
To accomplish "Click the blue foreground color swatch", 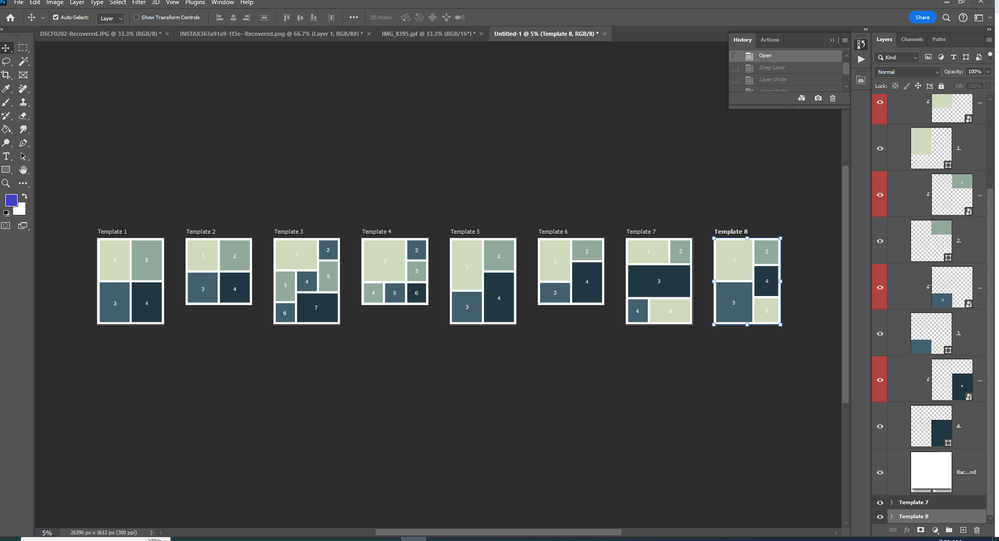I will pyautogui.click(x=11, y=201).
